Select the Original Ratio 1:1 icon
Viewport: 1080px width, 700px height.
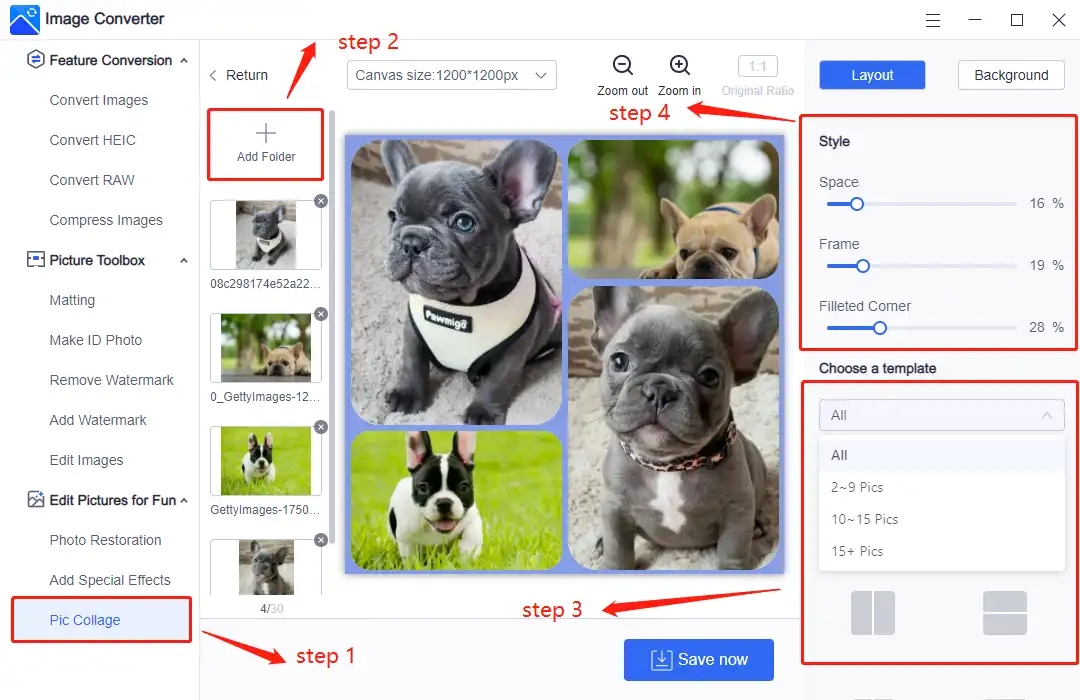point(757,66)
